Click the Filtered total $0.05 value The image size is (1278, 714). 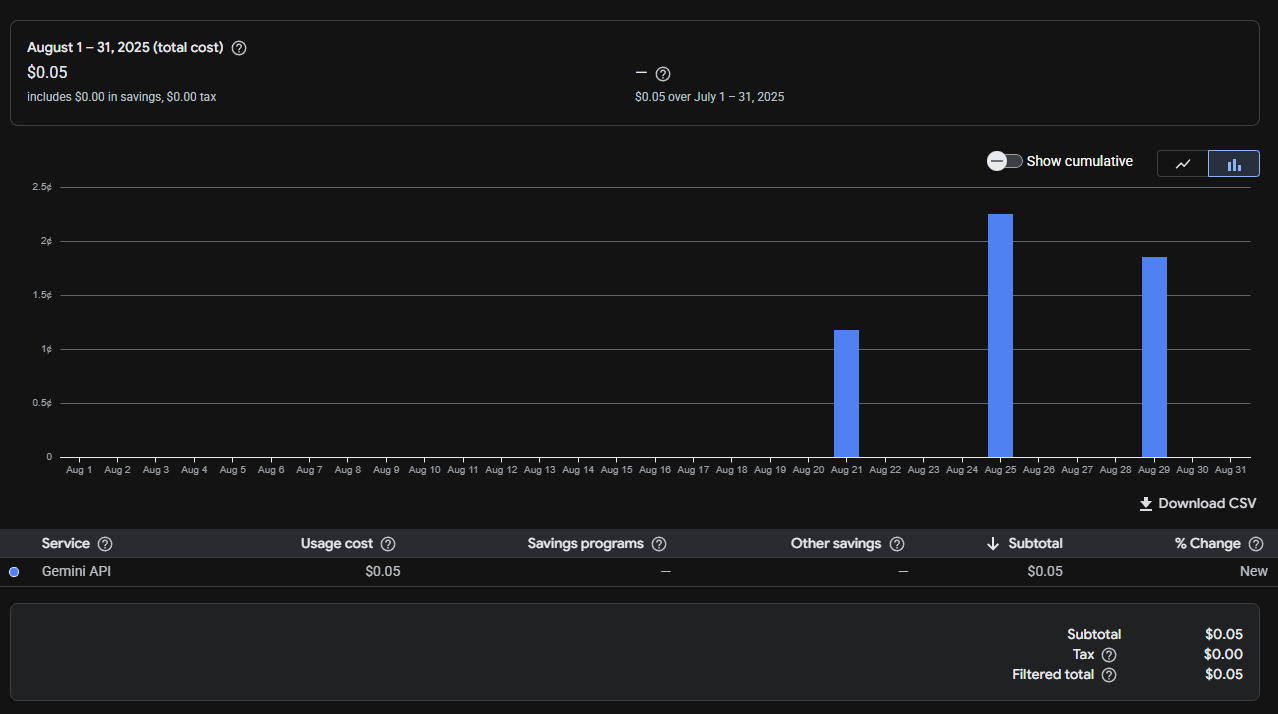pyautogui.click(x=1224, y=675)
